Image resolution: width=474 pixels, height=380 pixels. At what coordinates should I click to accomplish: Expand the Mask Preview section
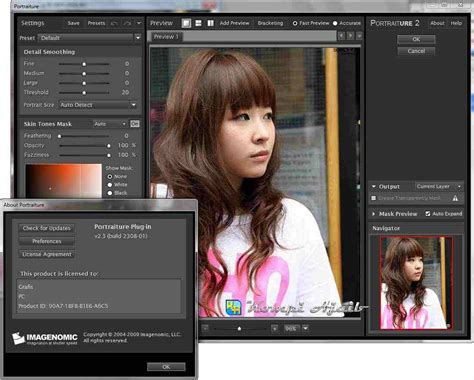(374, 214)
